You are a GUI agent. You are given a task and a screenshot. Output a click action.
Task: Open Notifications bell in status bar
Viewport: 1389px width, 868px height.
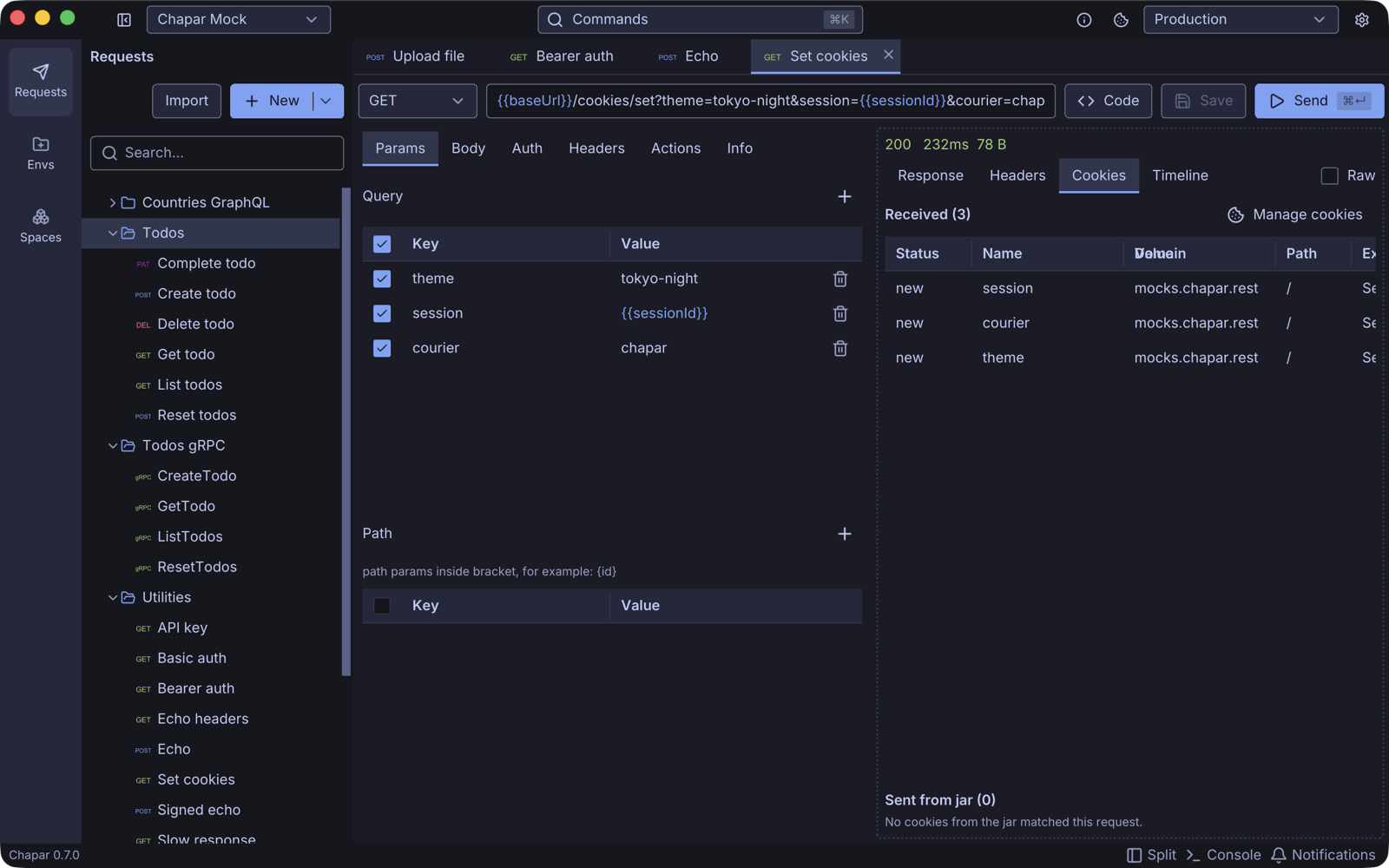click(x=1323, y=855)
